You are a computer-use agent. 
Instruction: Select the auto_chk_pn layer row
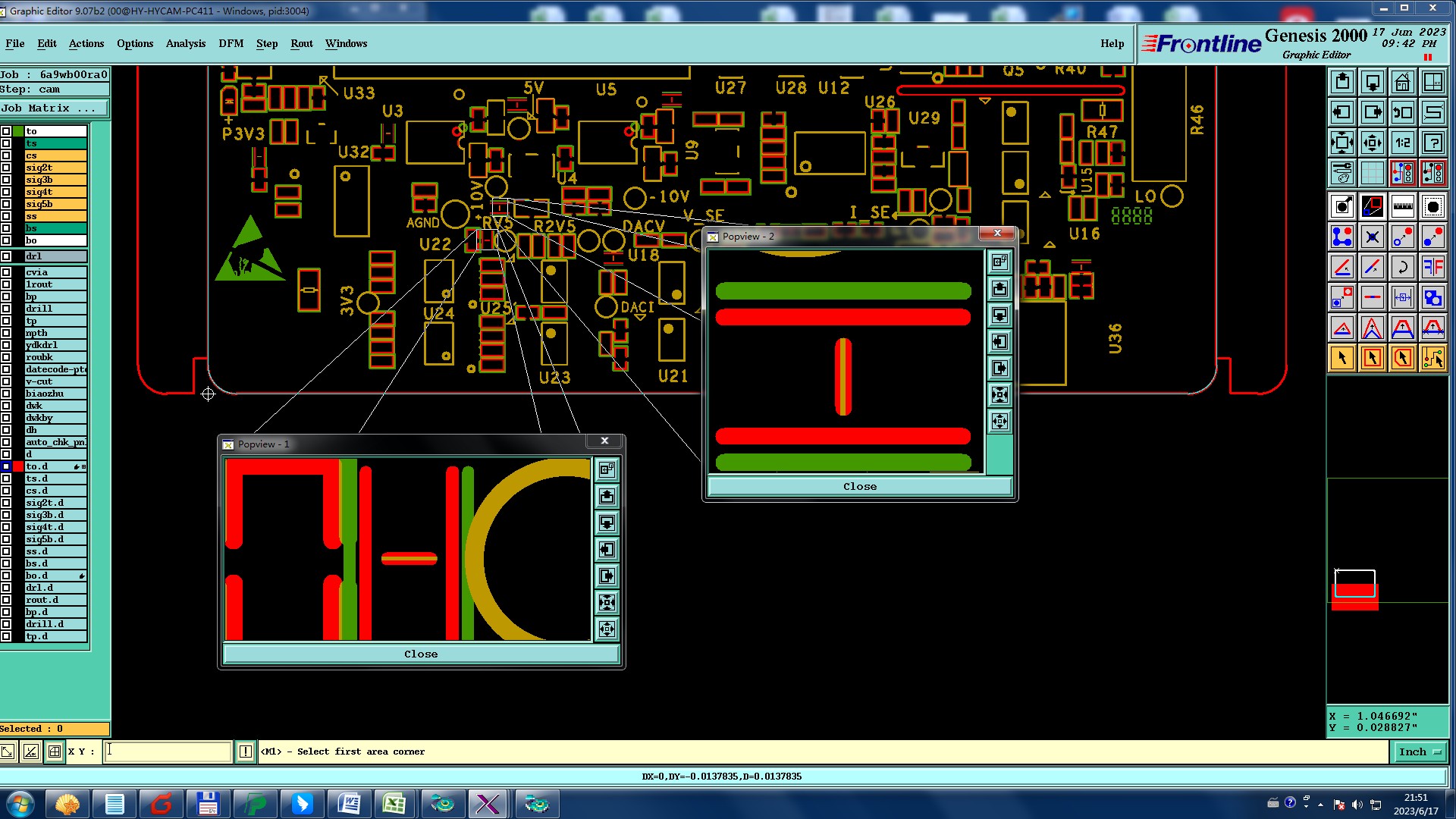point(55,442)
